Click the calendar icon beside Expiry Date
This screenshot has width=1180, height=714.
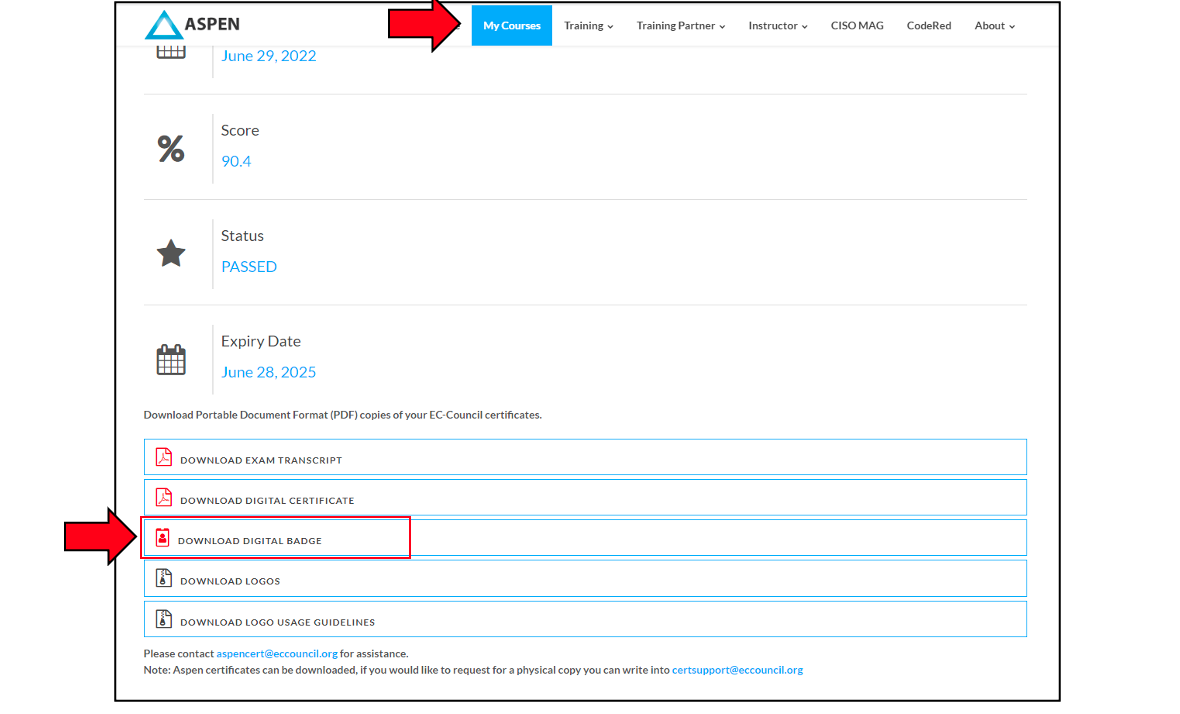[x=171, y=360]
